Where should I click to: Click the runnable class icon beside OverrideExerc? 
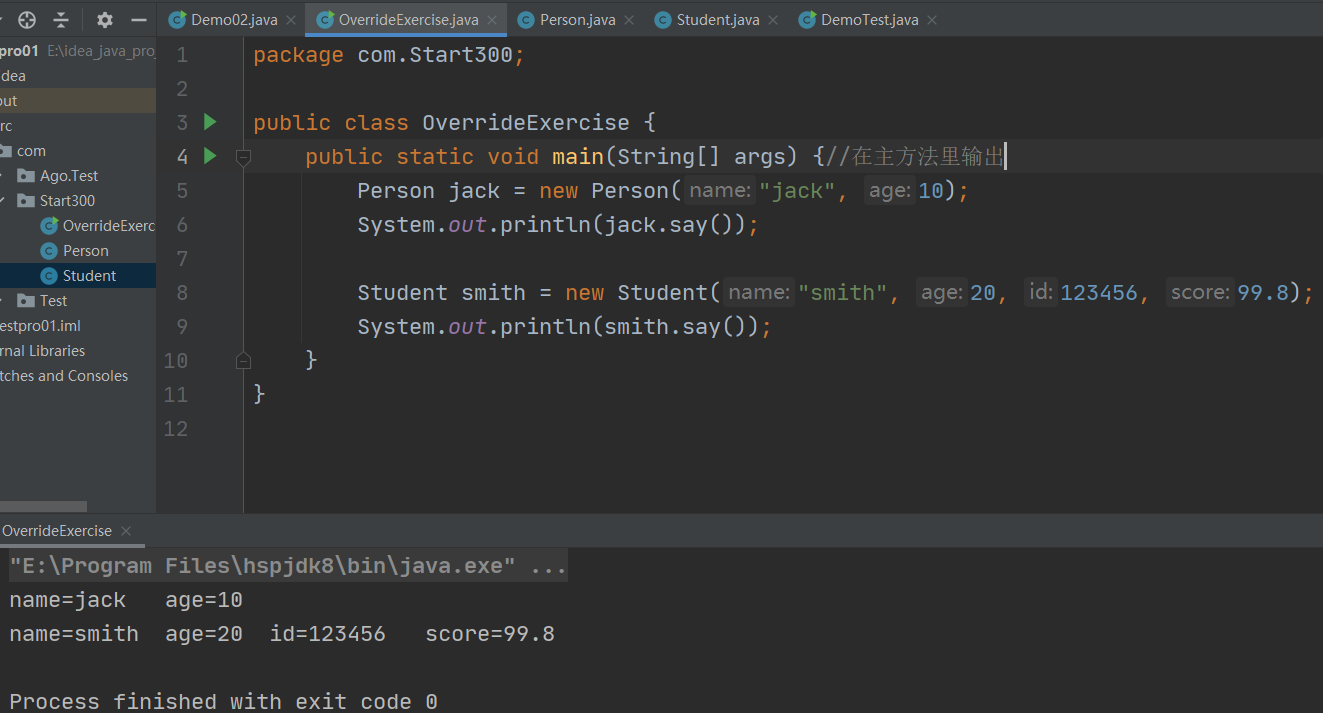(x=48, y=226)
